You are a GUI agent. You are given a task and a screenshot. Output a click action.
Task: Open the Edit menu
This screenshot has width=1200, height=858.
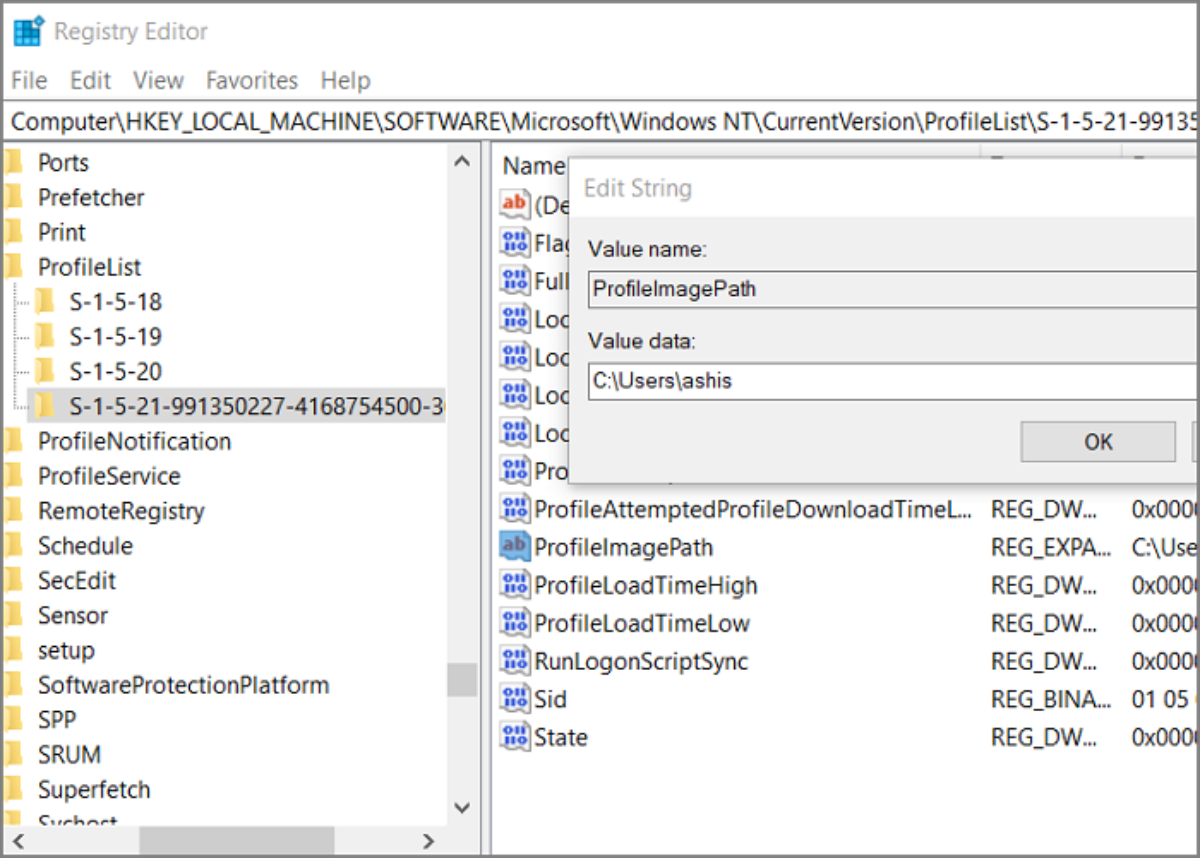click(x=90, y=80)
